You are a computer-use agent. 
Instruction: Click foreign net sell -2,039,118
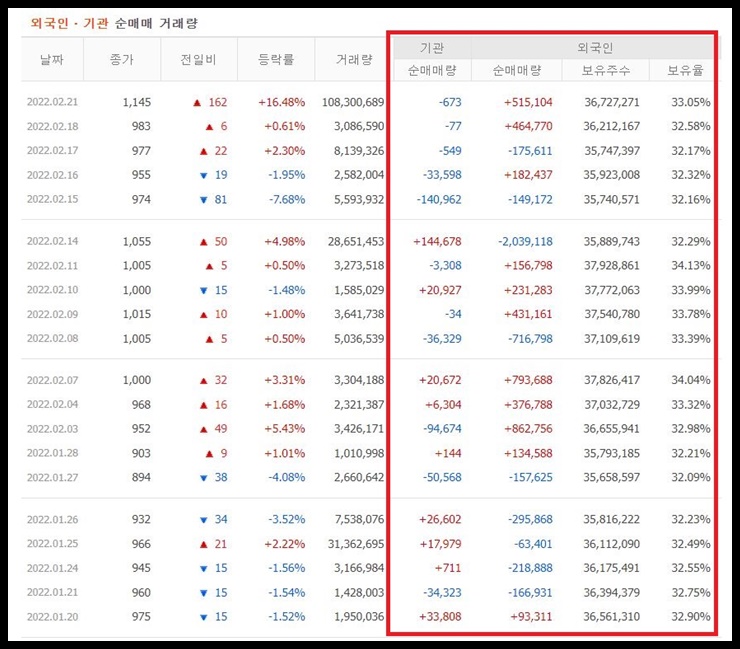tap(525, 242)
